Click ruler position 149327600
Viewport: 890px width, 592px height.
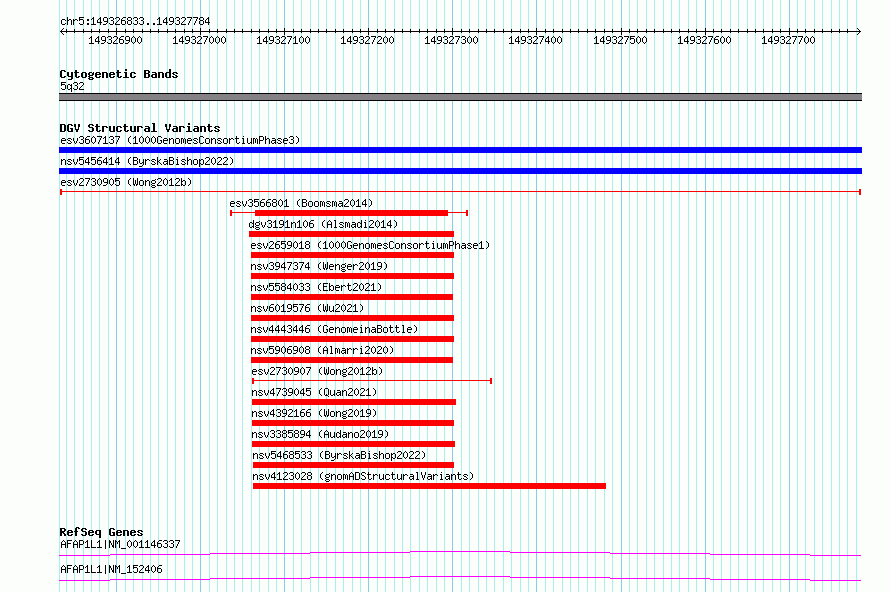tap(704, 40)
